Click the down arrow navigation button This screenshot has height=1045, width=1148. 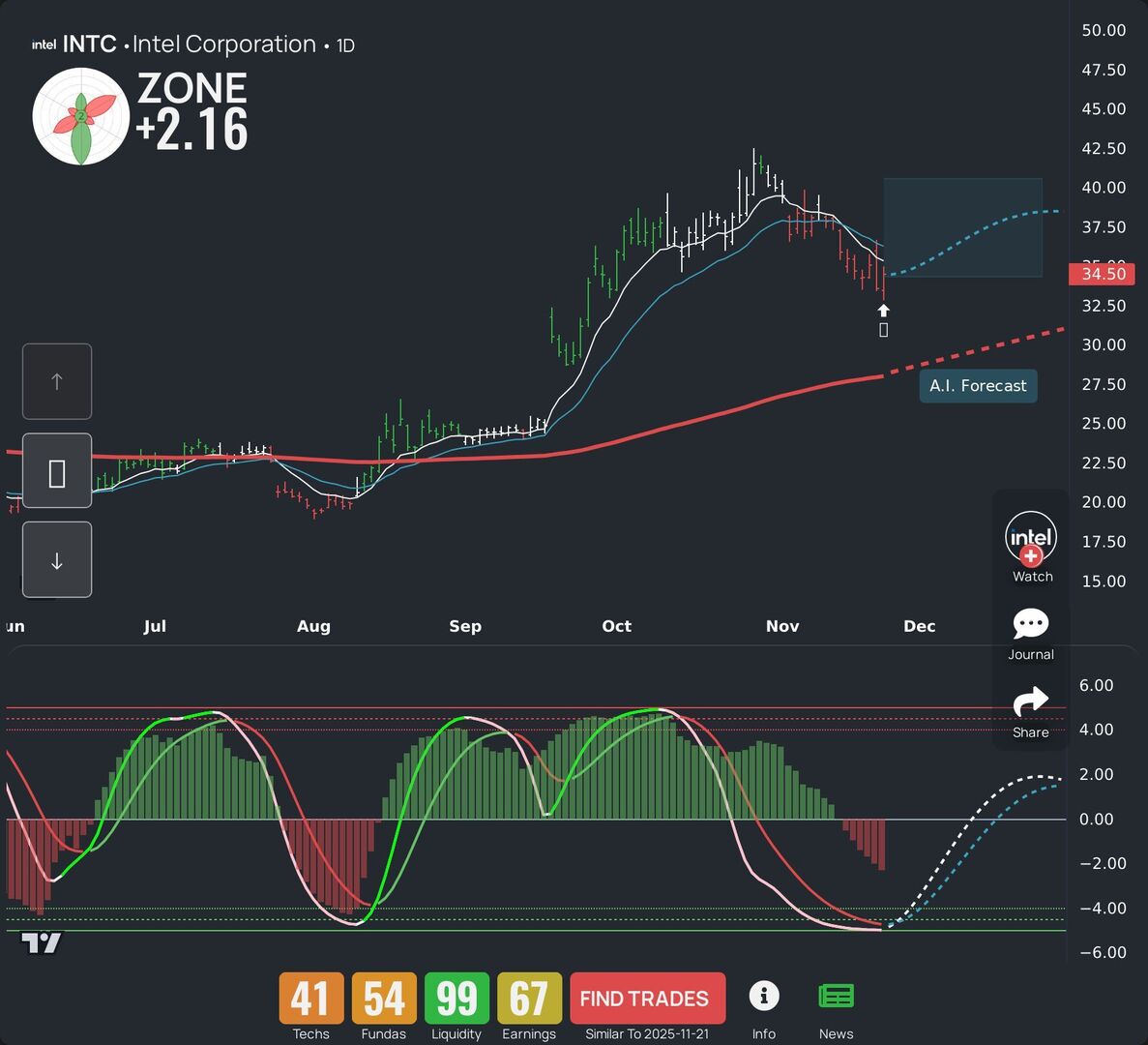(x=56, y=559)
